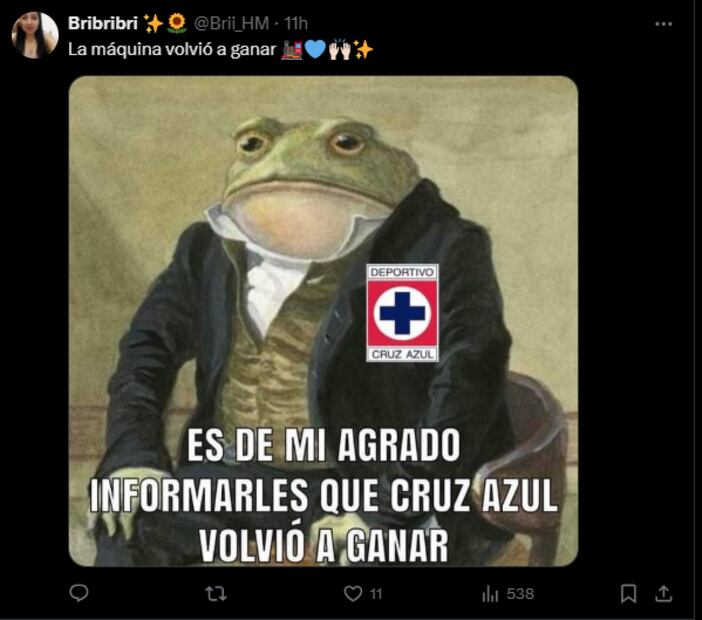Click the Cruz Azul logo in the image
Screen dimensions: 702x620
402,313
